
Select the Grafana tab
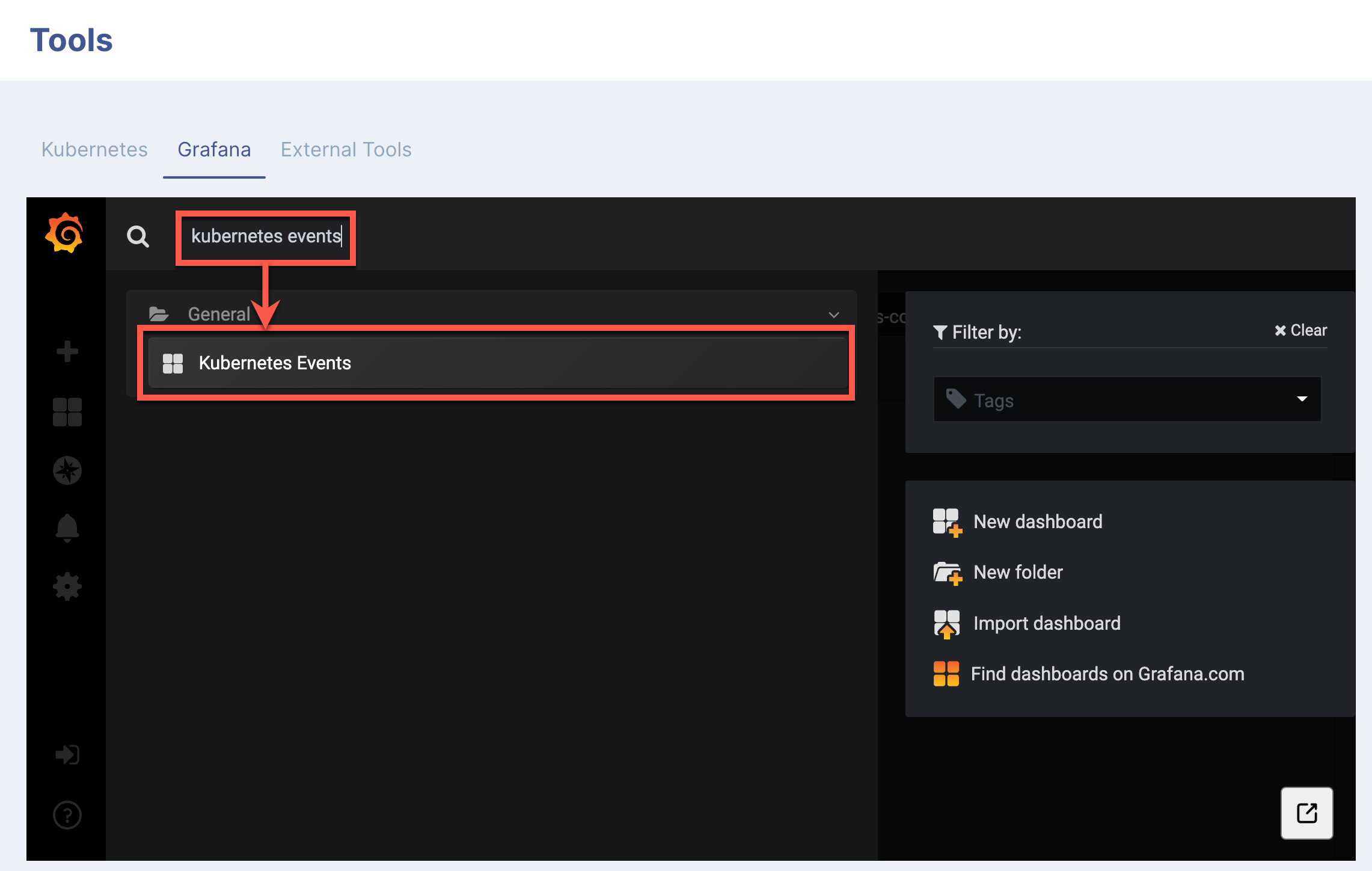click(x=214, y=149)
